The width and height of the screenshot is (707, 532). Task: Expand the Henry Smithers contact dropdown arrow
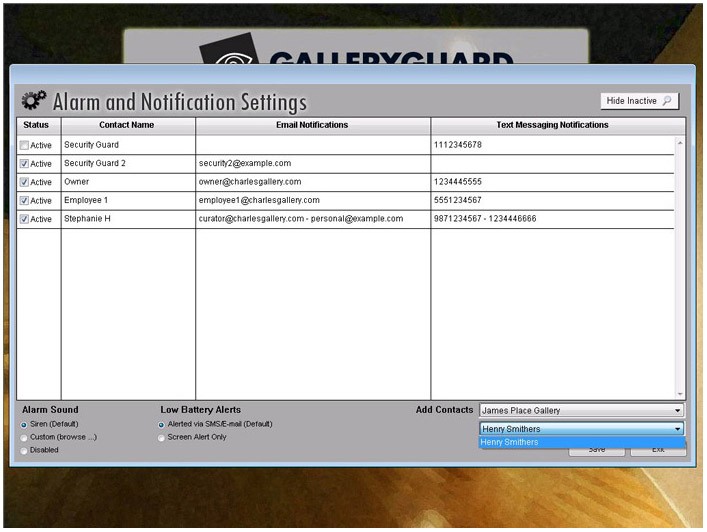(x=677, y=429)
